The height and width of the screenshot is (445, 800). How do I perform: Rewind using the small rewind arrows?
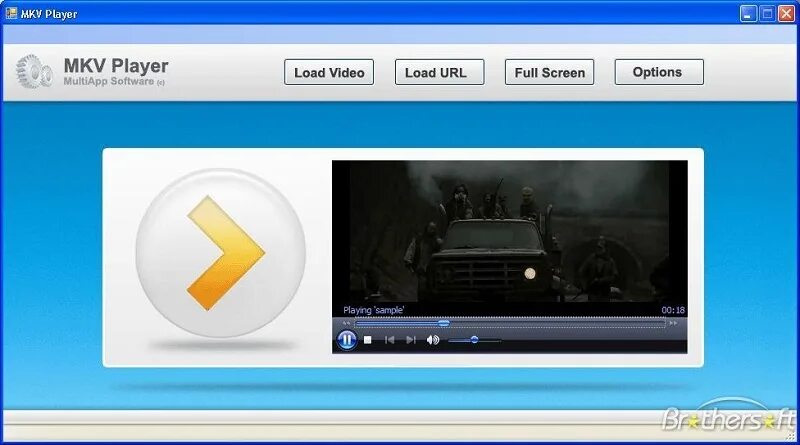347,324
